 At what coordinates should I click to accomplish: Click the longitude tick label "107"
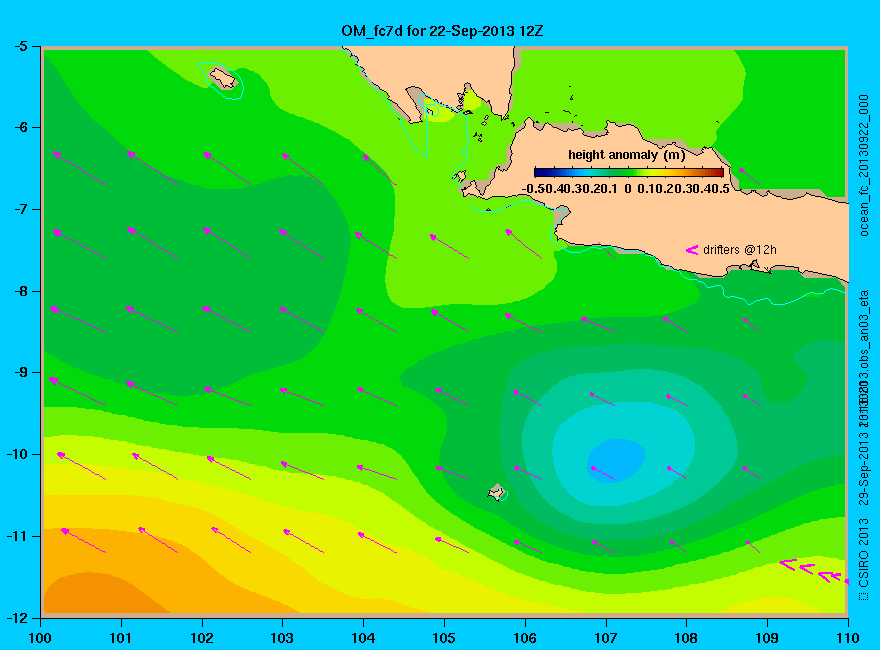click(606, 638)
